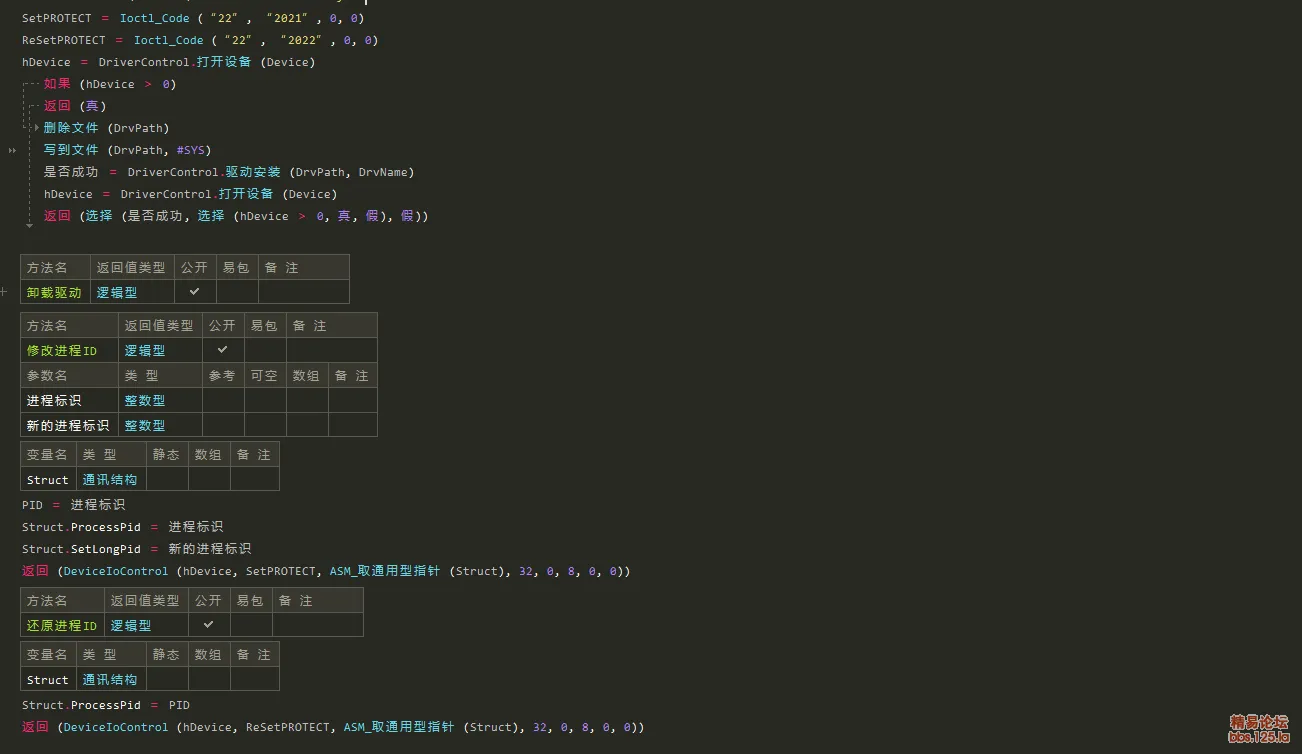Click the 新的进程标识 parameter name cell

click(x=68, y=425)
